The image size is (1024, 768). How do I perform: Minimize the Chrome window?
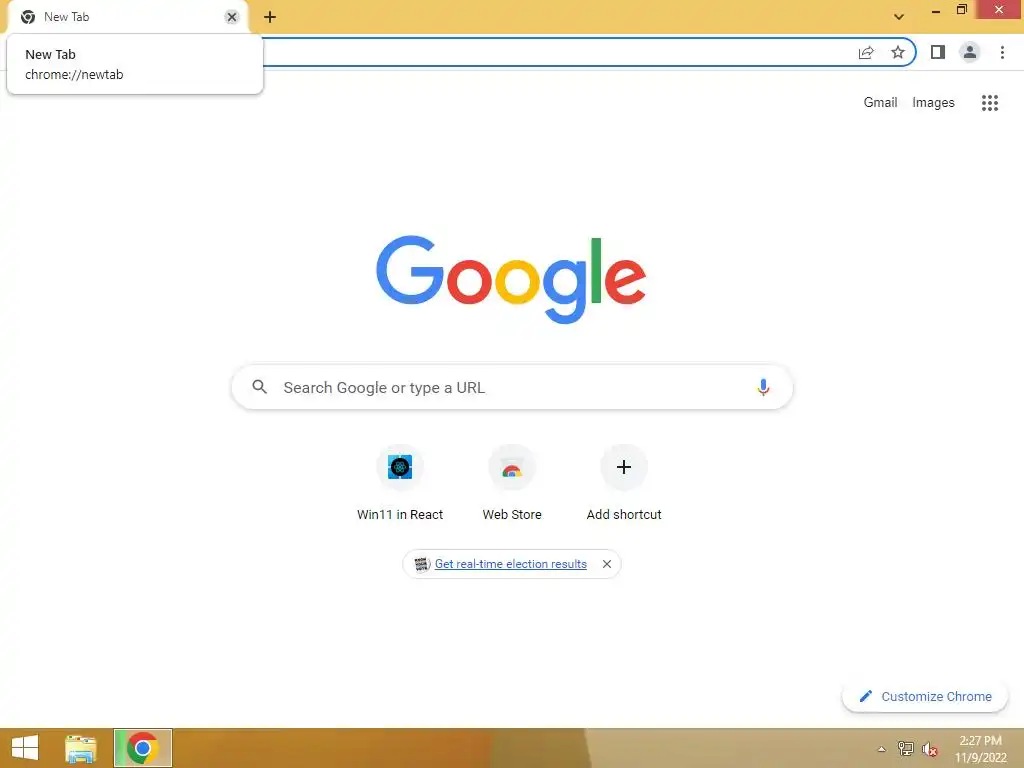(x=936, y=10)
